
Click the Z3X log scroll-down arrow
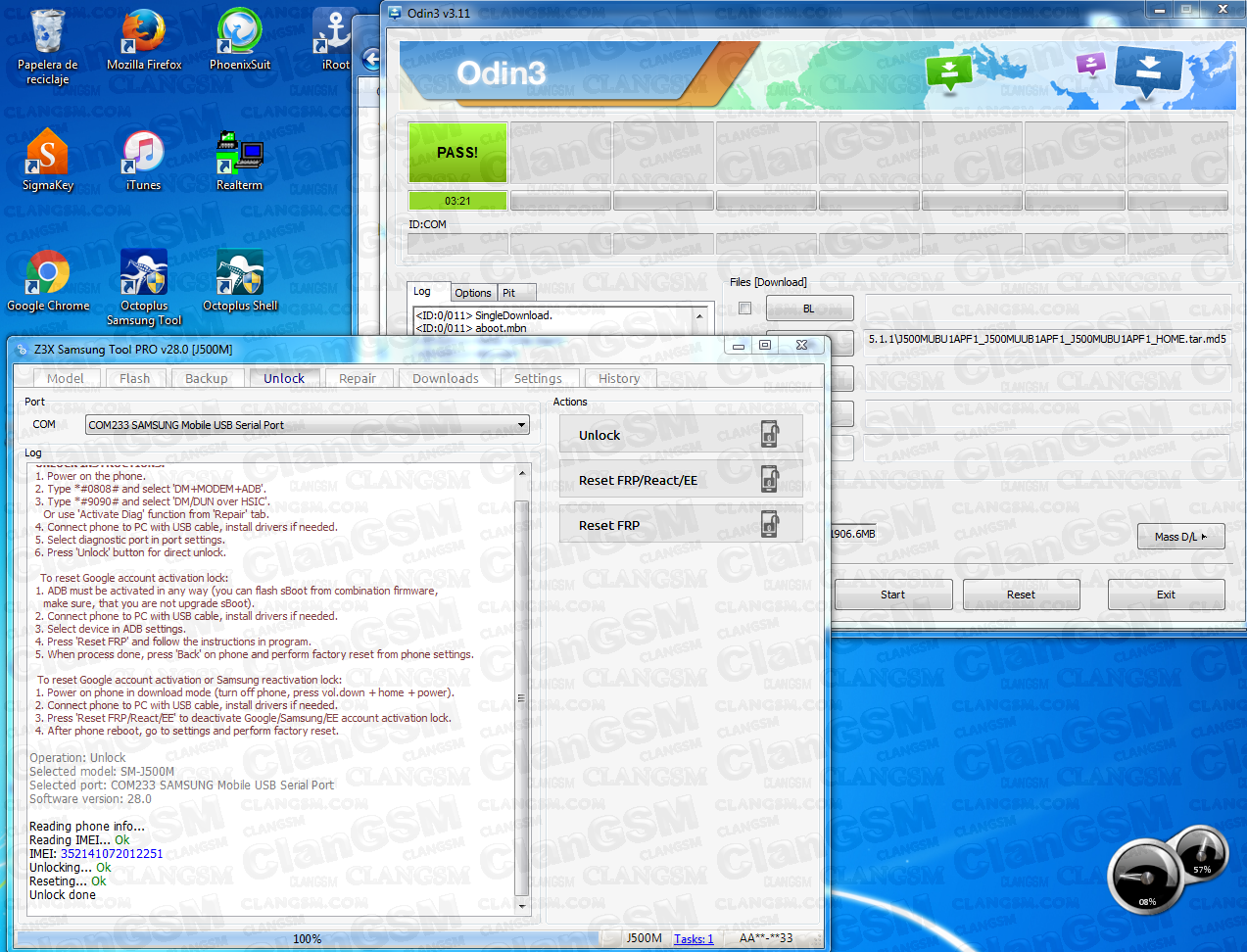521,907
